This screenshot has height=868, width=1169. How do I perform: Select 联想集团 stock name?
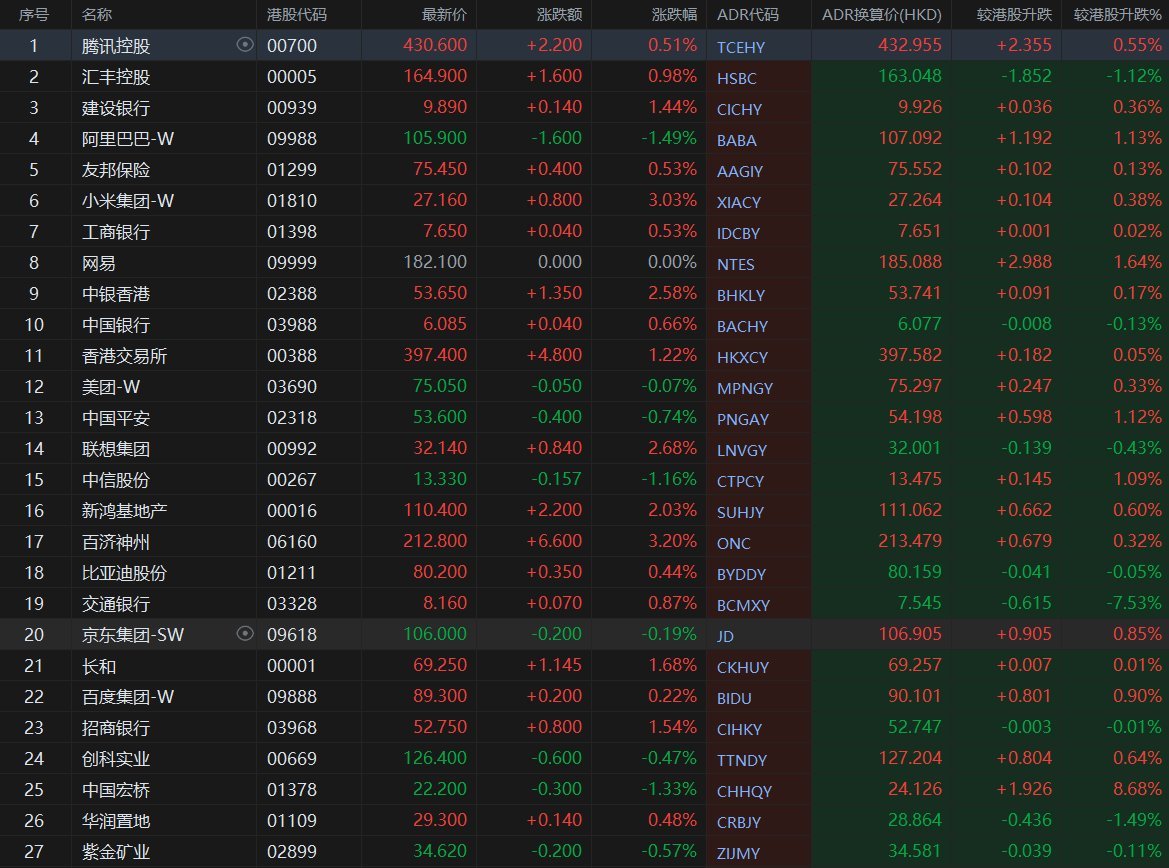pos(116,448)
